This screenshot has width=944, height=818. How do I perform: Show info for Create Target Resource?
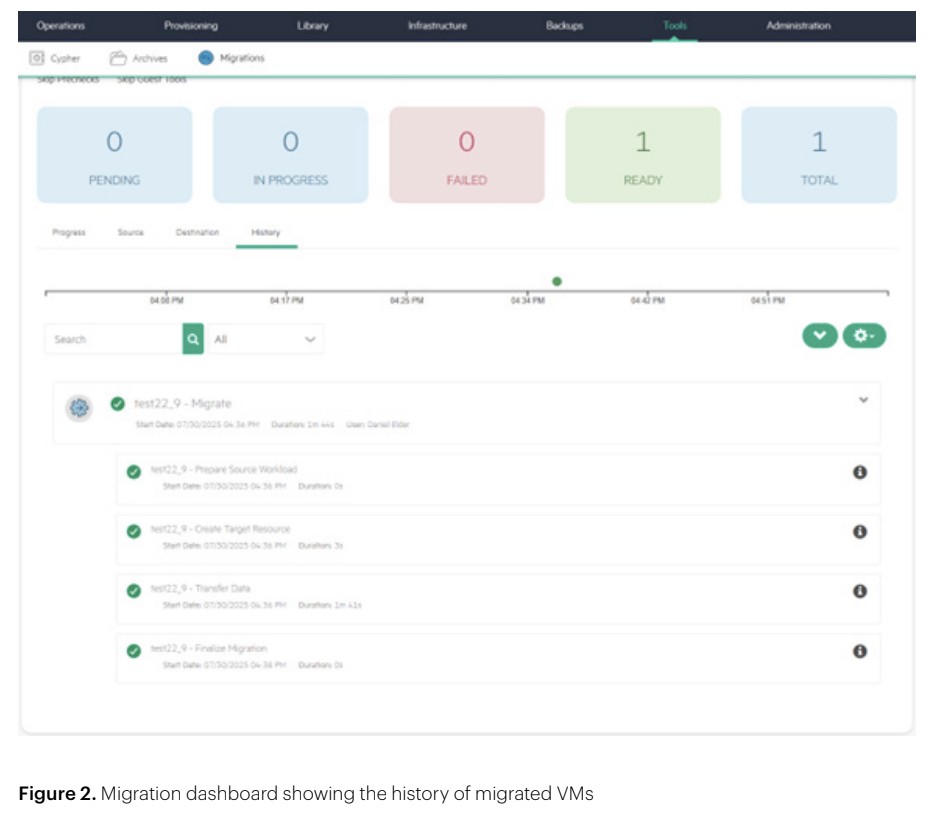coord(859,532)
